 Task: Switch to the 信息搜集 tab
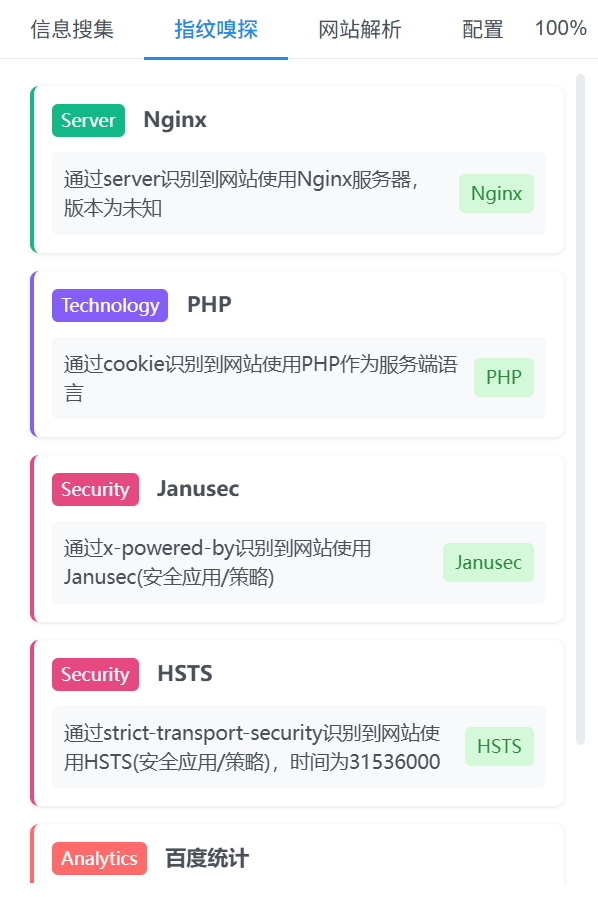point(72,29)
